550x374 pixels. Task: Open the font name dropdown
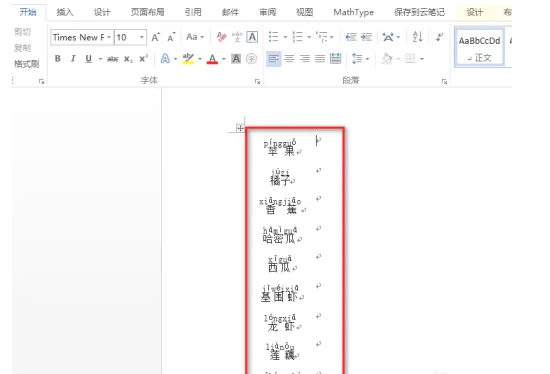(109, 37)
